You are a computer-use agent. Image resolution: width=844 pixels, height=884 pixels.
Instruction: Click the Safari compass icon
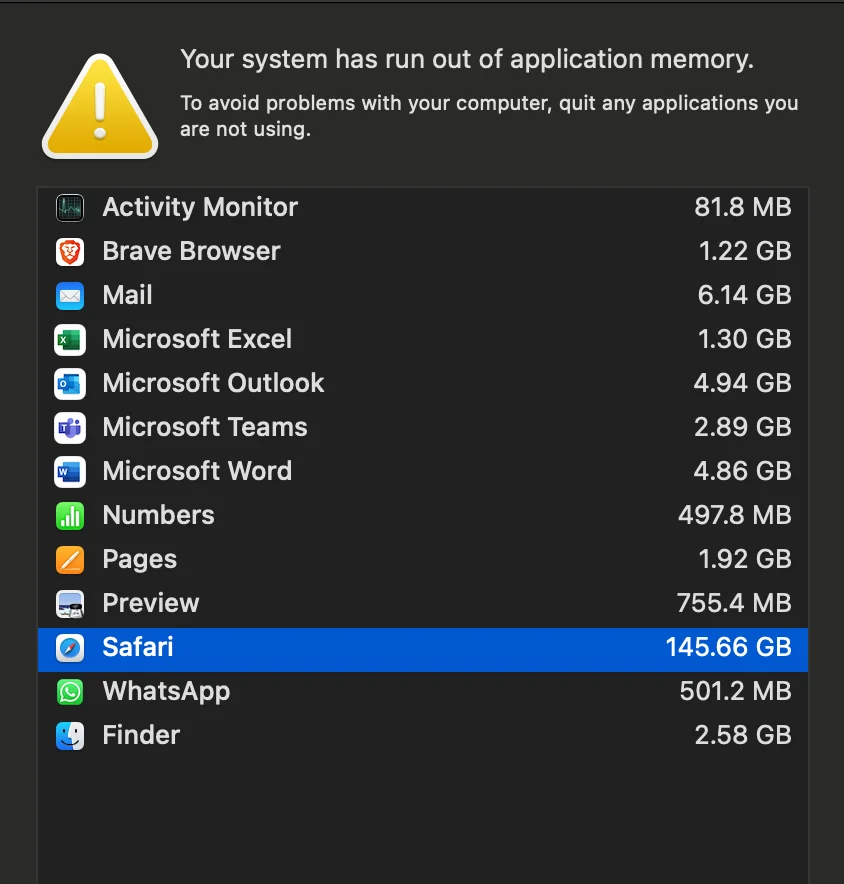pyautogui.click(x=70, y=647)
